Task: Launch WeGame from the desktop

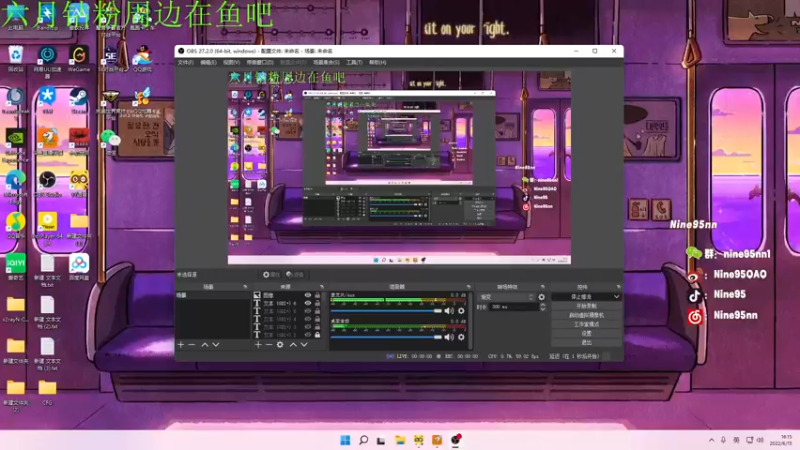Action: click(x=79, y=59)
